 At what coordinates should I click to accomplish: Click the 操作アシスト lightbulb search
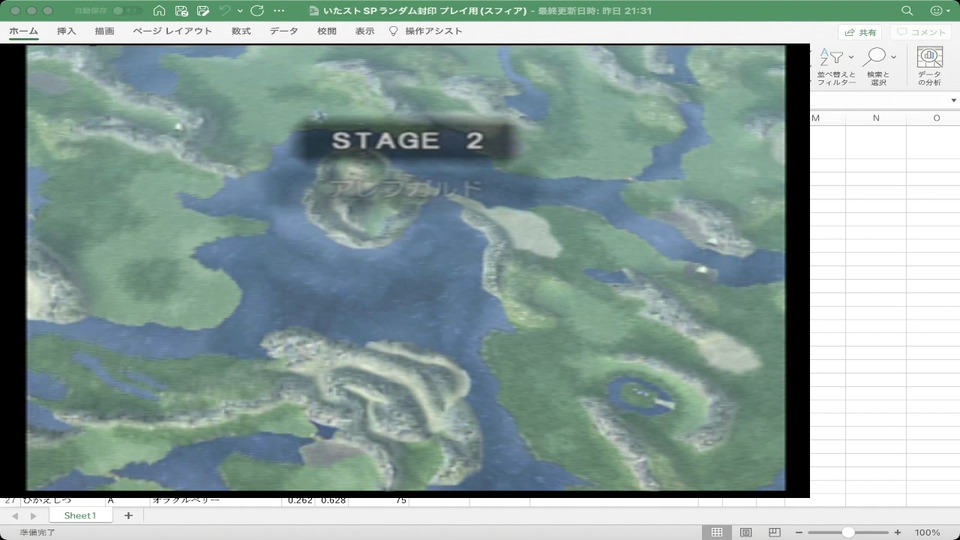426,31
